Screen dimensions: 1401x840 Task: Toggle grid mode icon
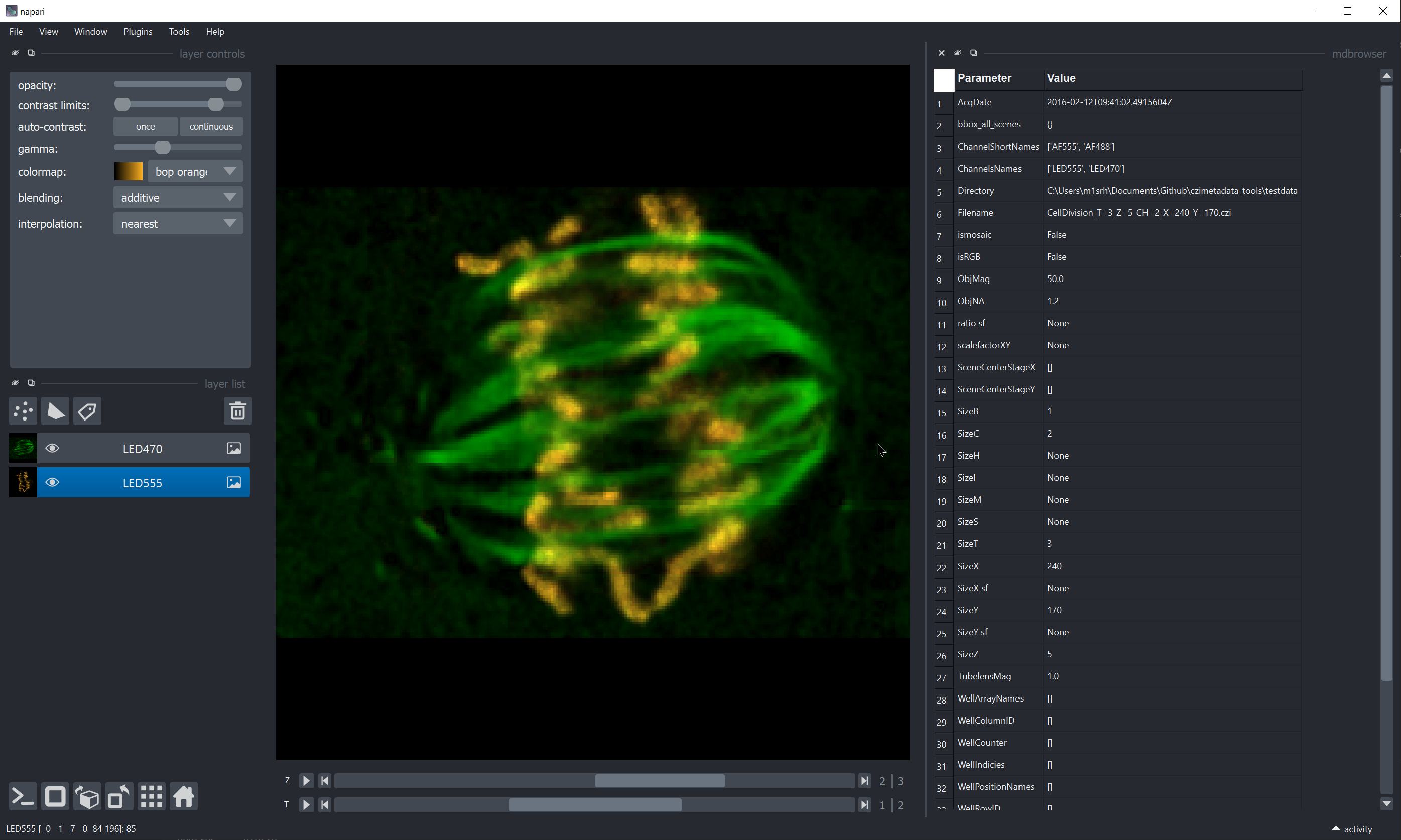(x=152, y=797)
